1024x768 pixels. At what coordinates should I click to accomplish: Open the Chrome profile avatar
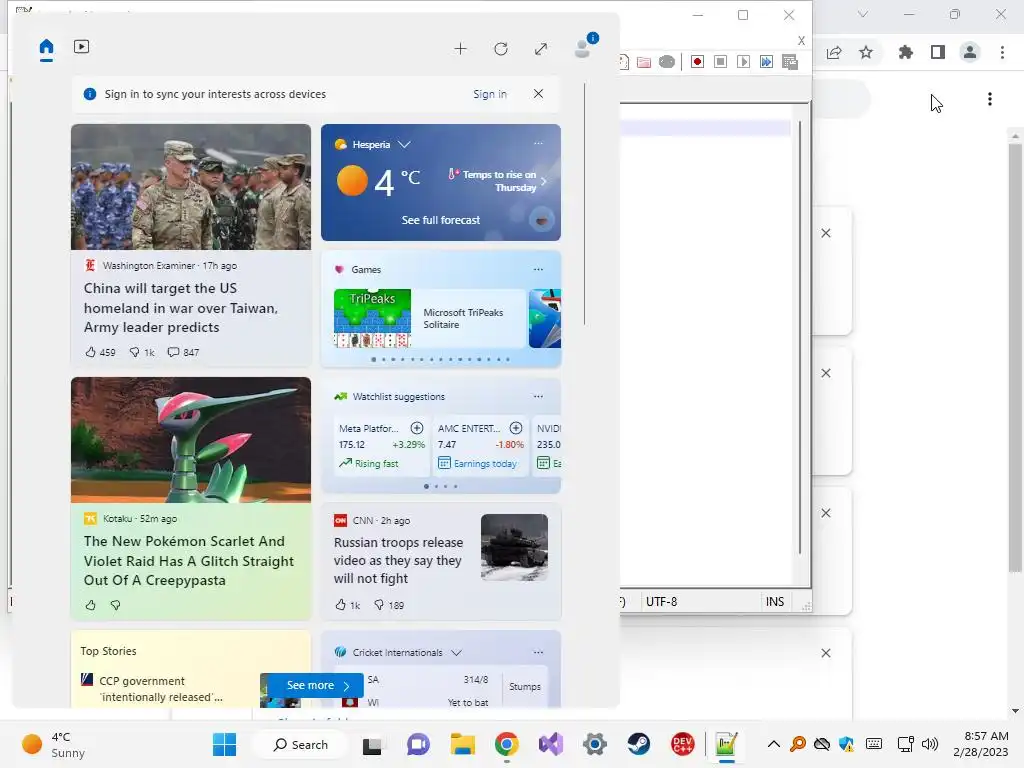(x=970, y=52)
